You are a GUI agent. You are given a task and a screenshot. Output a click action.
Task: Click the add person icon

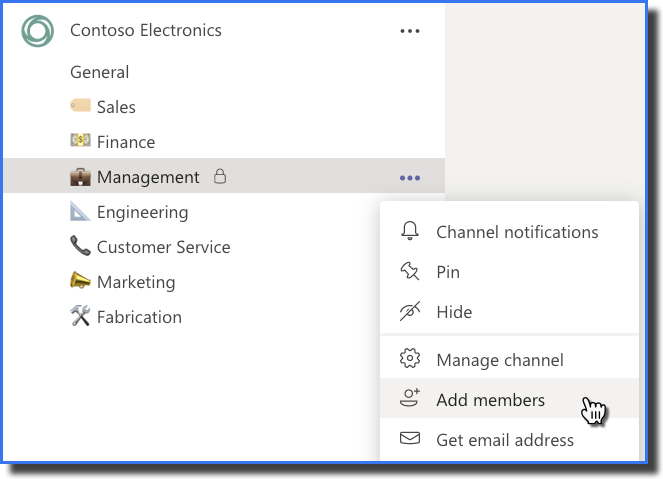(410, 397)
